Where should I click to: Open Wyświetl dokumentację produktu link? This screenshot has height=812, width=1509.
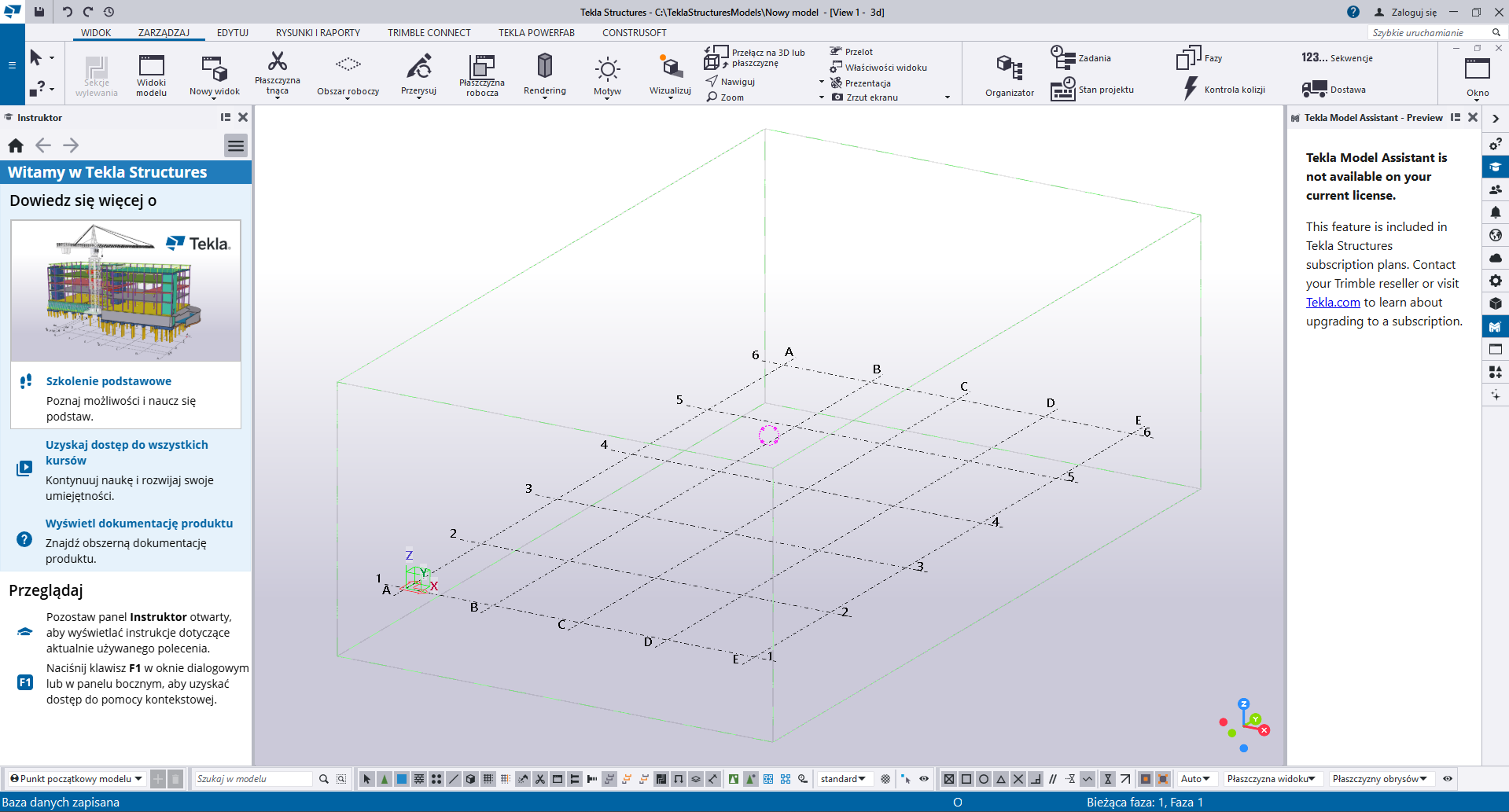coord(139,524)
